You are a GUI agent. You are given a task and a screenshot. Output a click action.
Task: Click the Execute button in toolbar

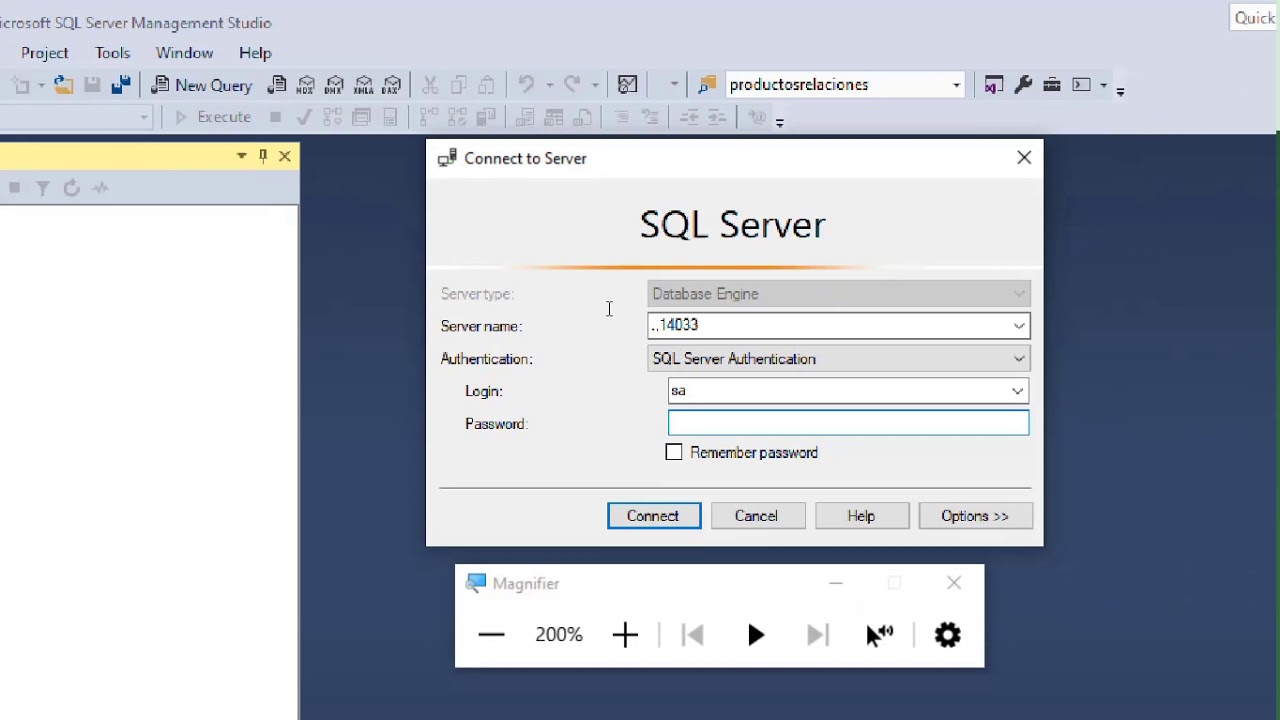[213, 117]
